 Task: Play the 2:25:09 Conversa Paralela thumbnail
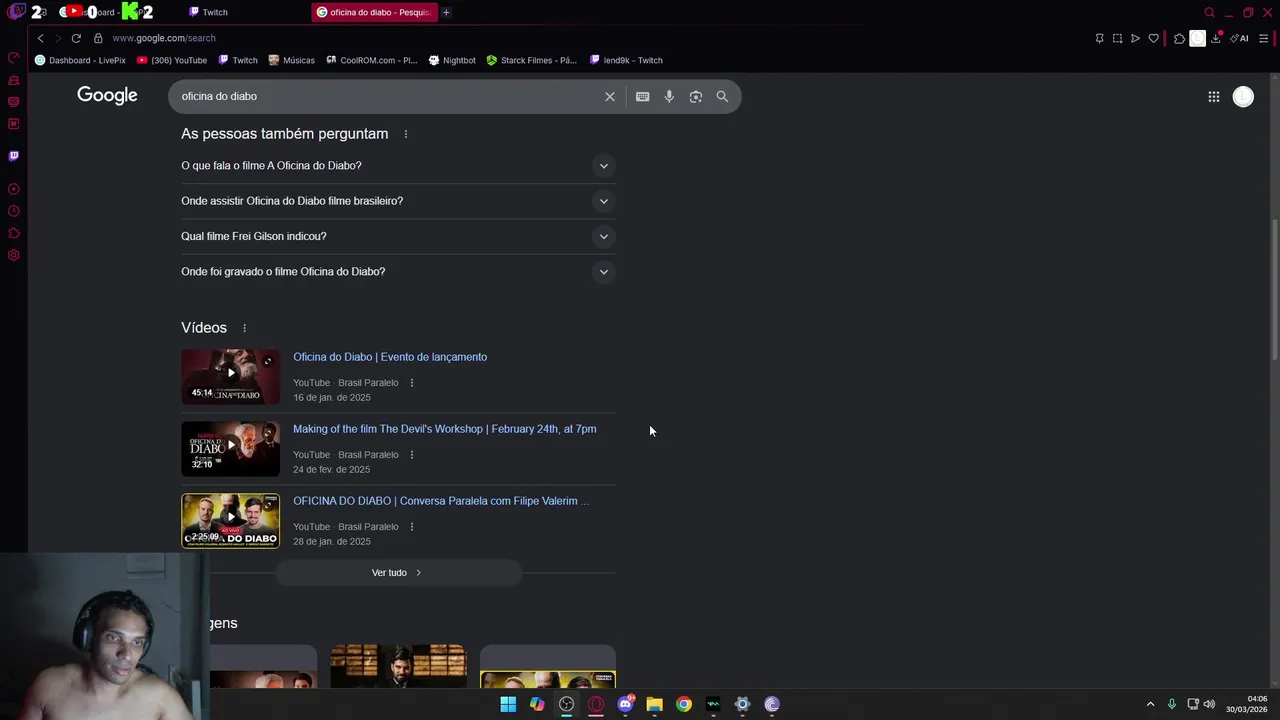(x=230, y=520)
